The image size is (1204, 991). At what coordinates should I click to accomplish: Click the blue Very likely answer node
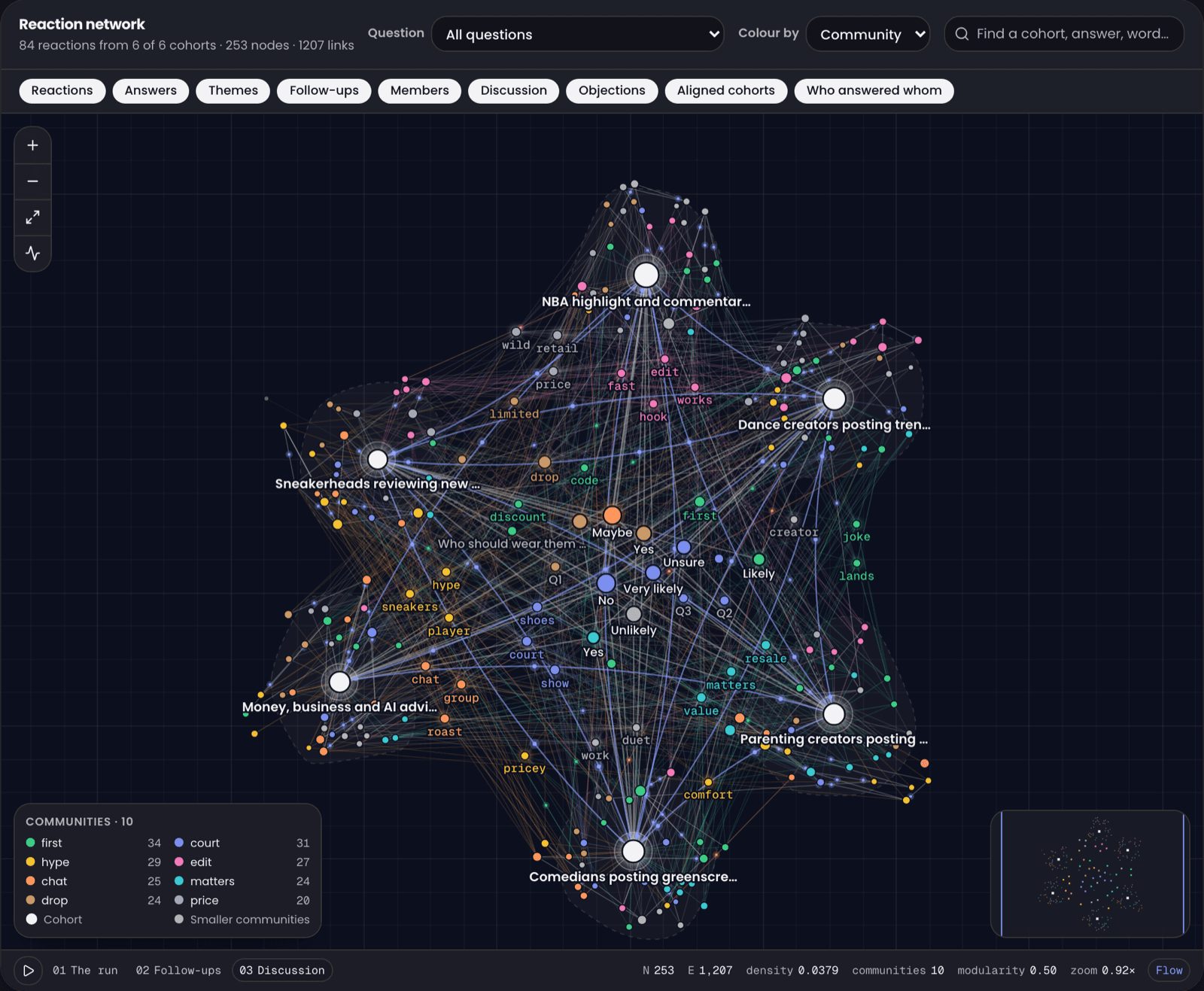click(x=653, y=573)
